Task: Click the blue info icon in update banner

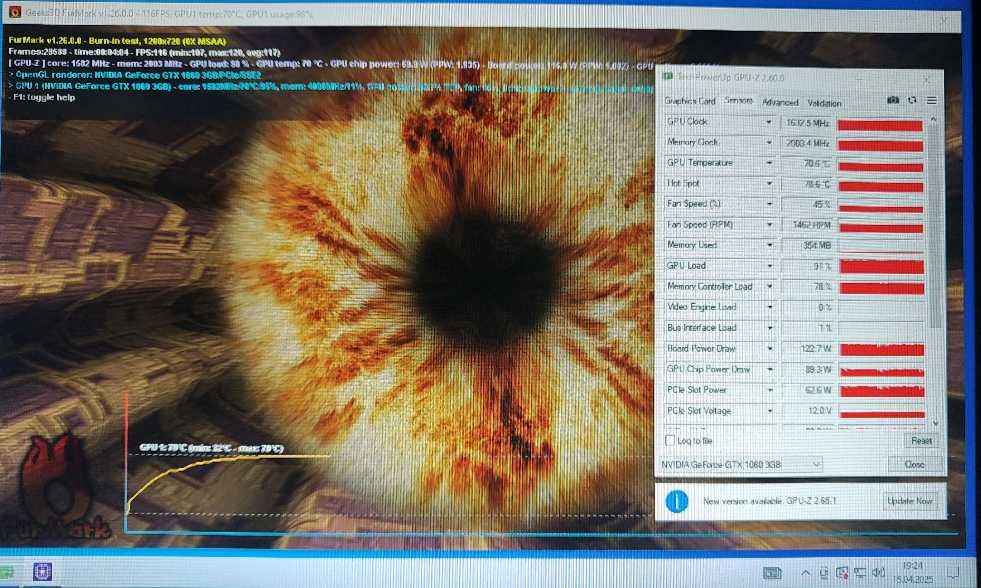Action: 677,501
